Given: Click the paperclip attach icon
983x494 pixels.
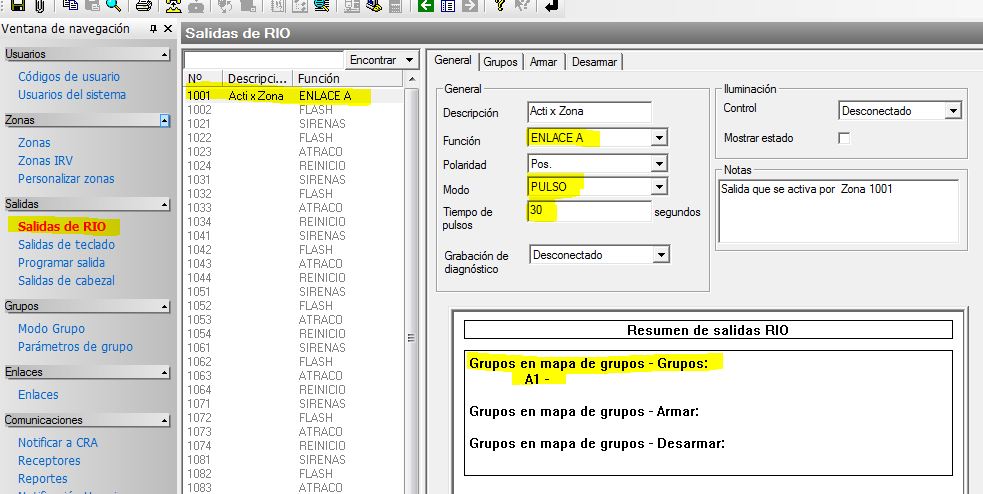Looking at the screenshot, I should click(39, 6).
